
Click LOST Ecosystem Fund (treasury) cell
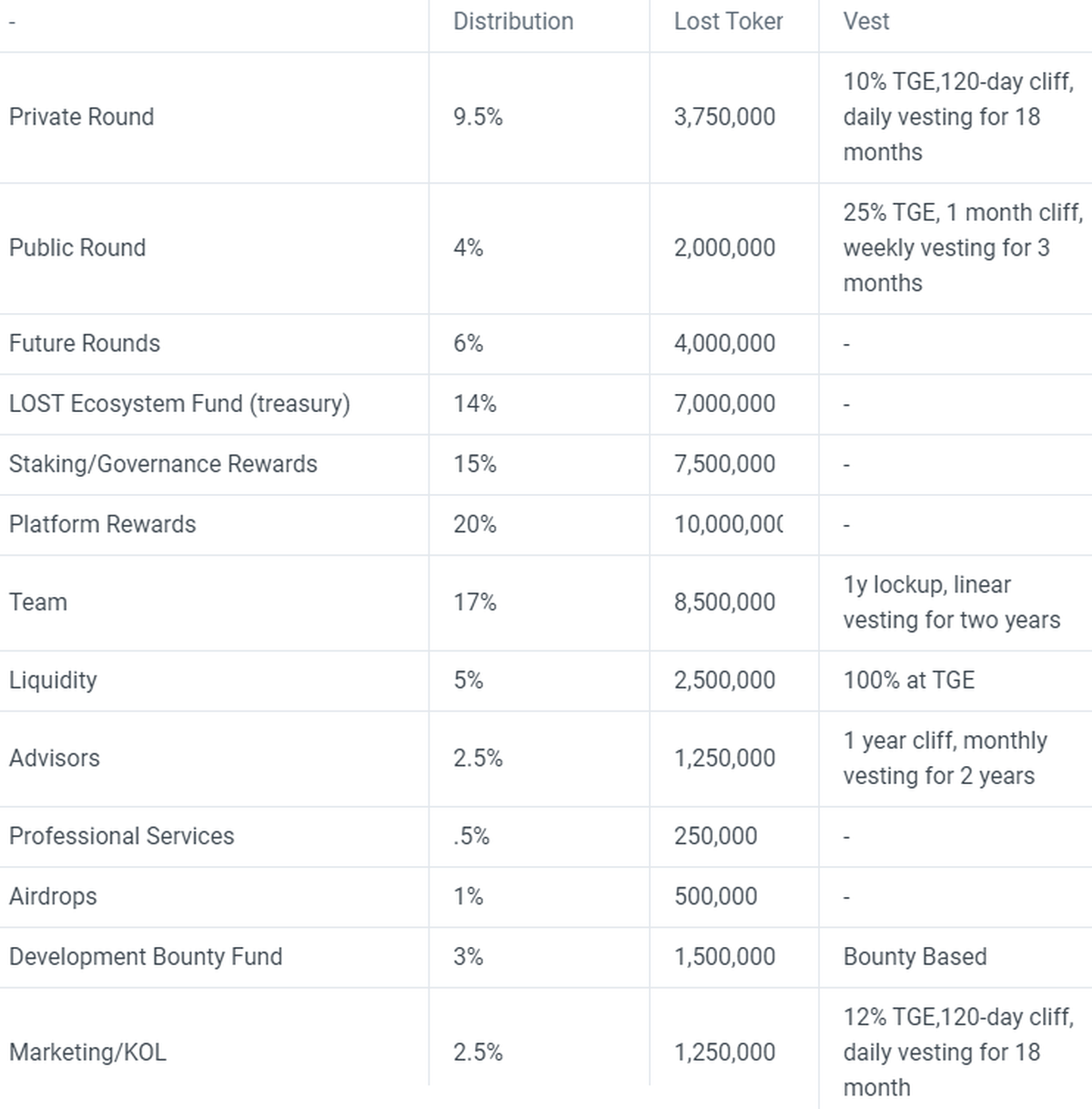click(179, 404)
